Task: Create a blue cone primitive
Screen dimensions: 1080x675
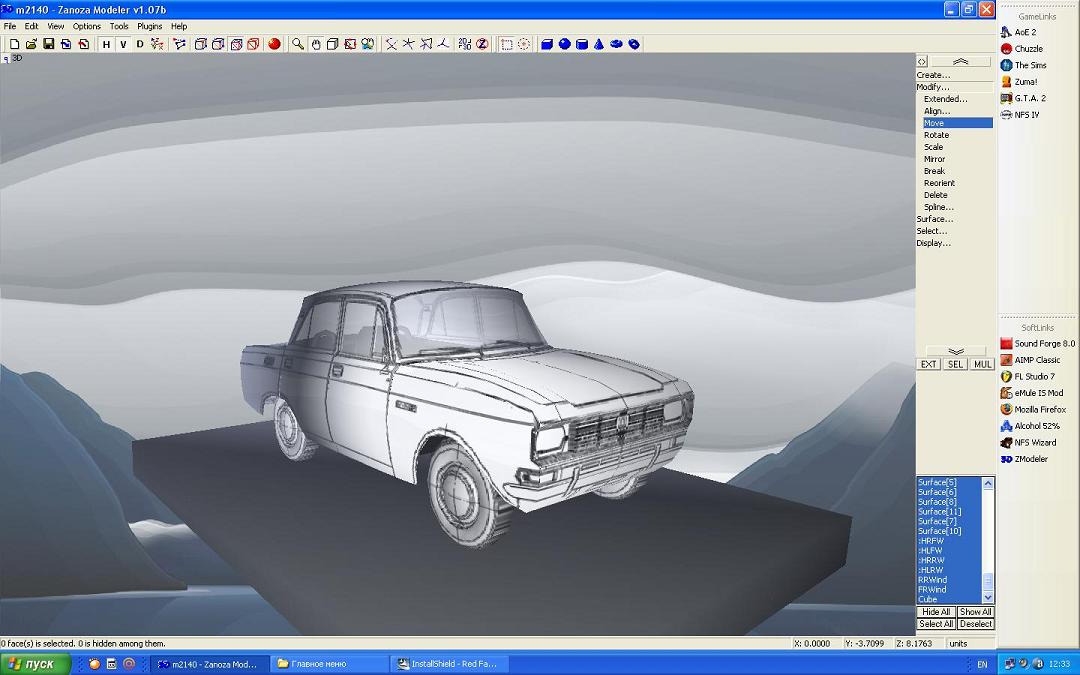Action: coord(599,44)
